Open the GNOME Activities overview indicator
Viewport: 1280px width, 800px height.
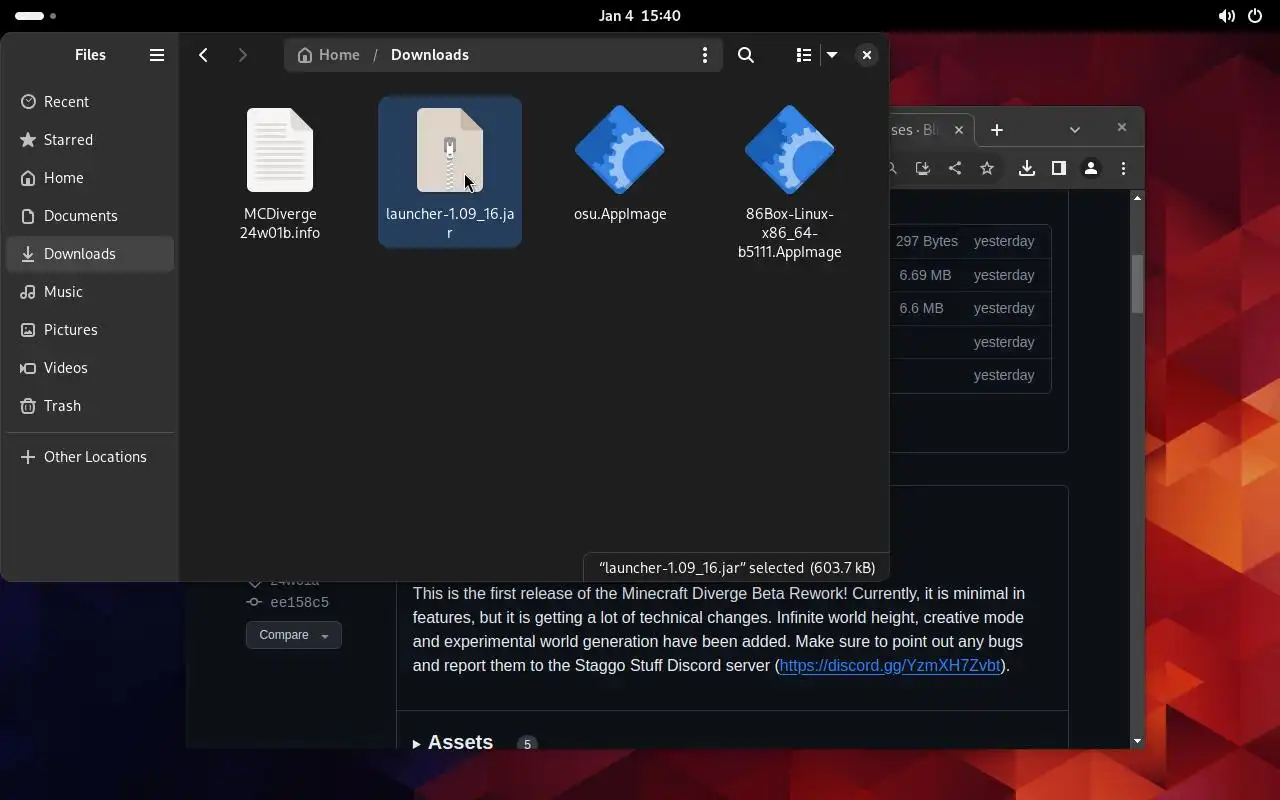click(36, 16)
